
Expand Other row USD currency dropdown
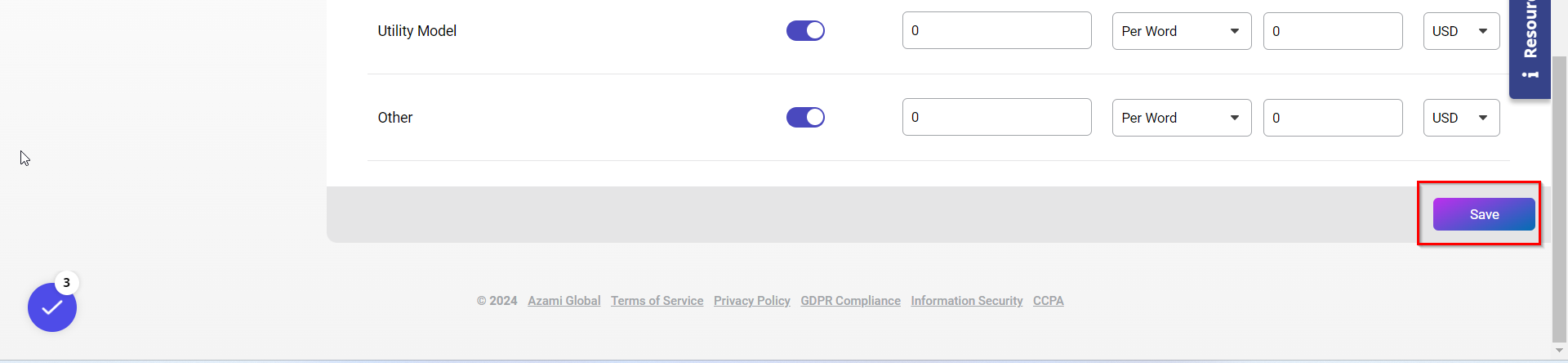click(1461, 118)
